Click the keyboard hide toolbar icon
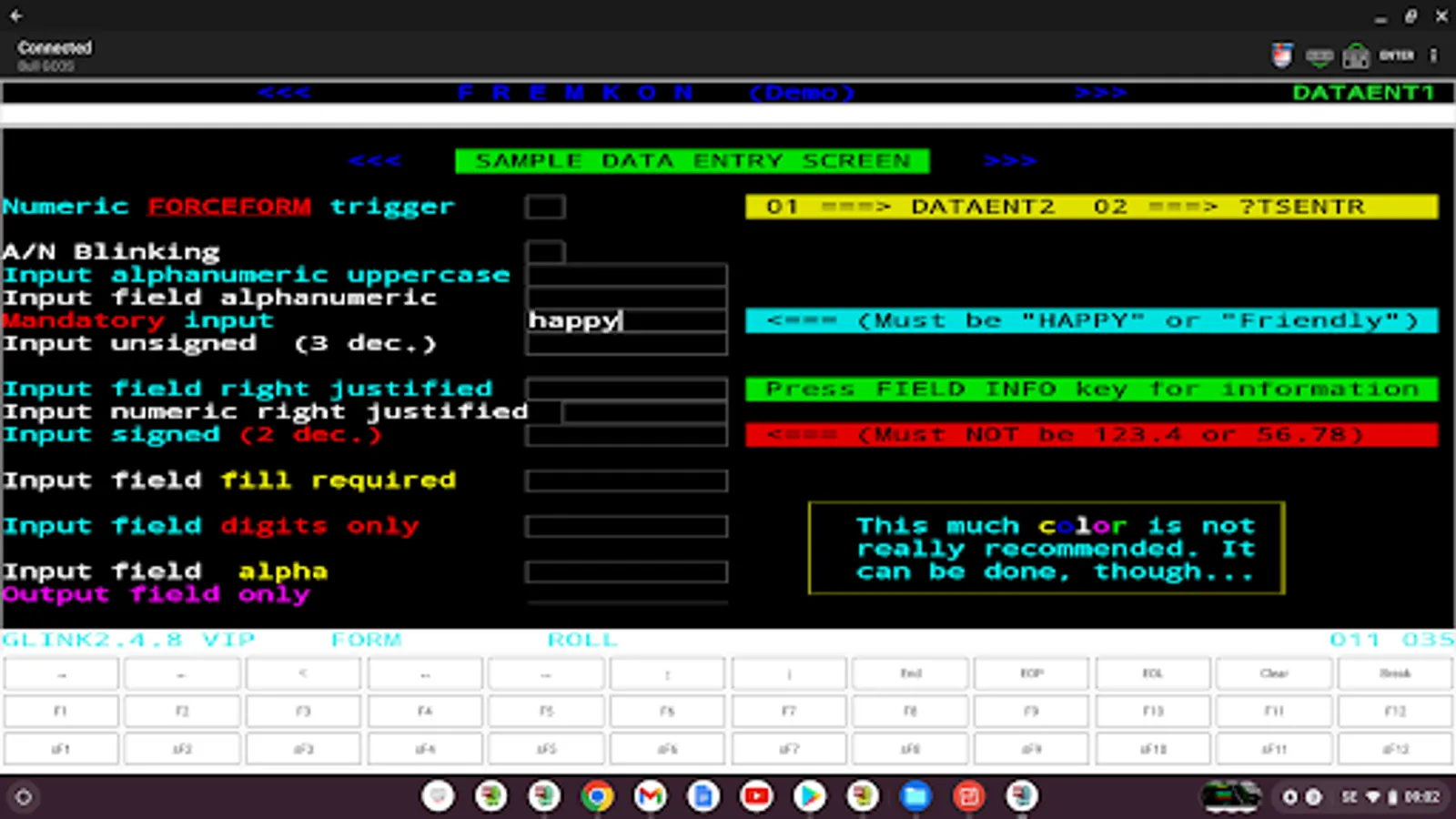Viewport: 1456px width, 819px height. [x=1319, y=56]
